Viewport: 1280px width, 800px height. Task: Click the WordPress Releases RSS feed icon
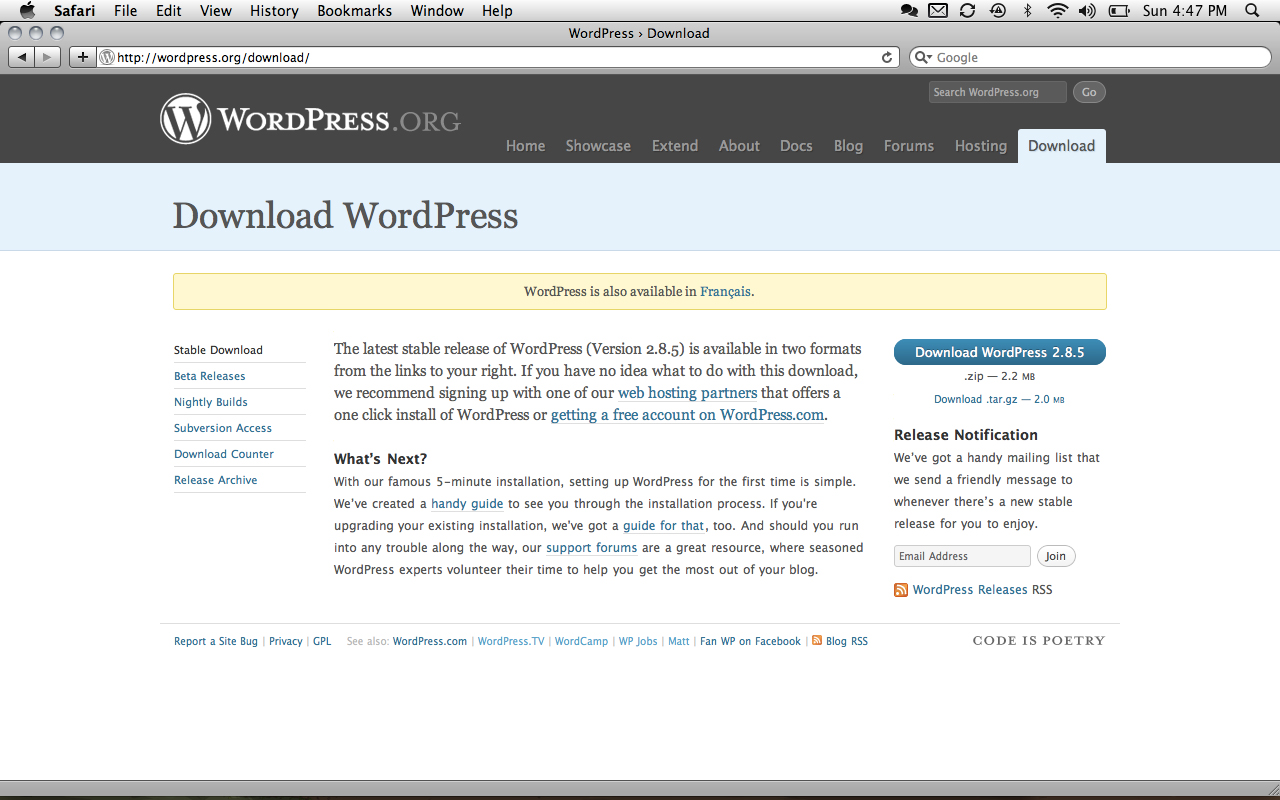click(901, 590)
